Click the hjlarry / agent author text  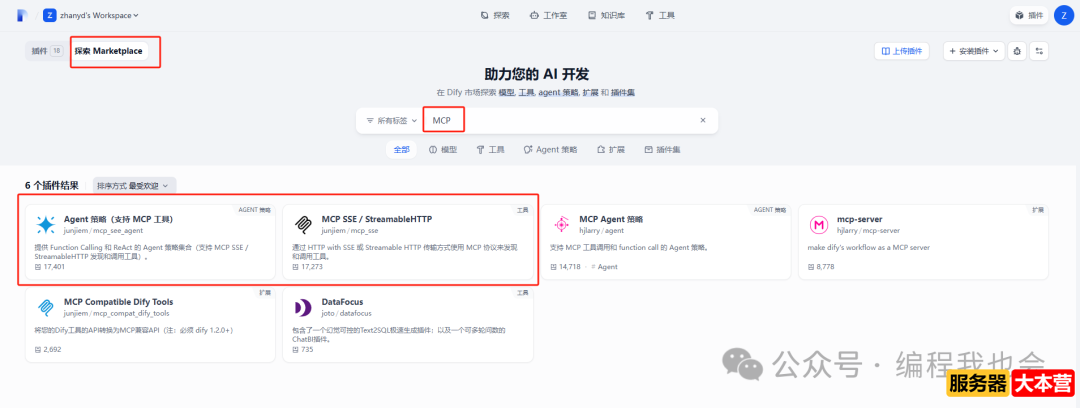(x=601, y=230)
